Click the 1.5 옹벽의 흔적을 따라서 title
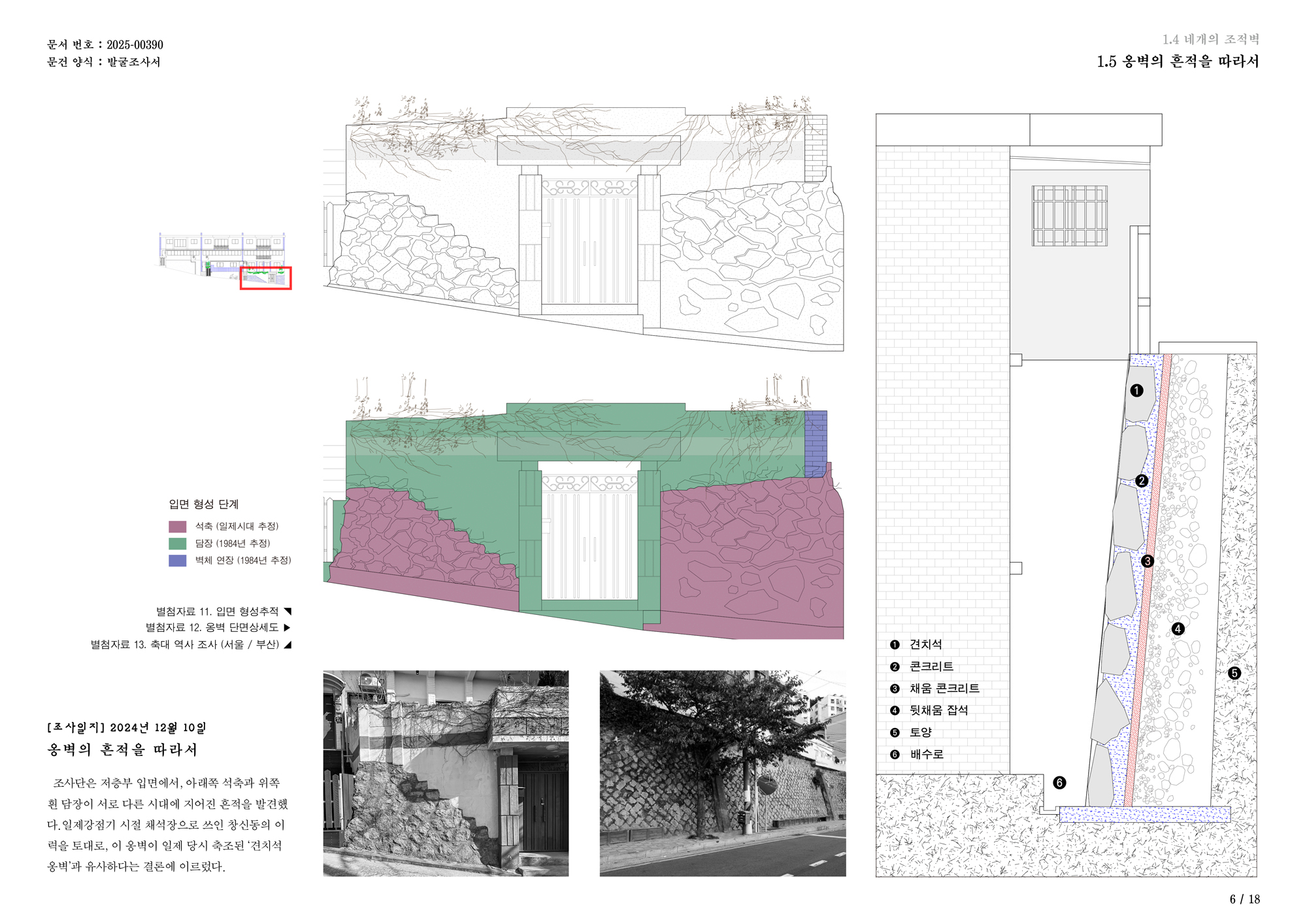Viewport: 1307px width, 924px height. [1178, 61]
